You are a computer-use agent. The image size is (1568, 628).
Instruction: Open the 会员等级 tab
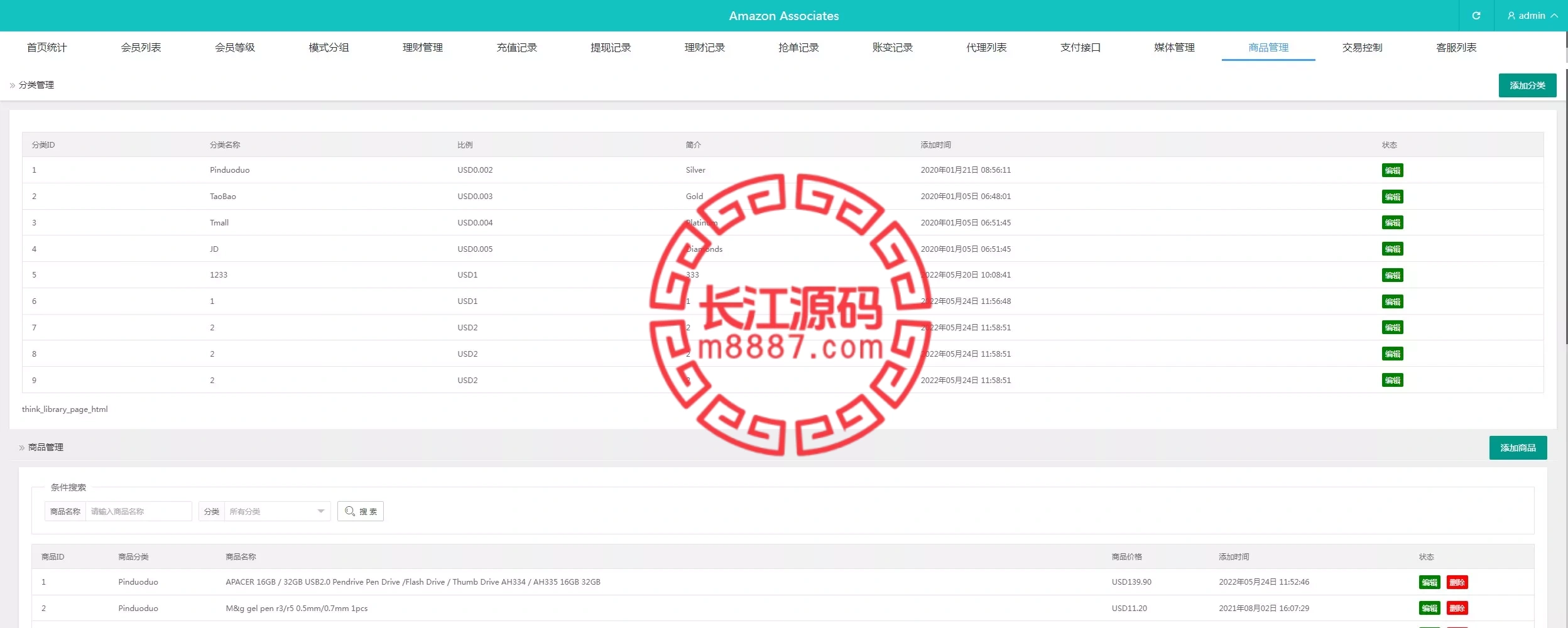(235, 48)
